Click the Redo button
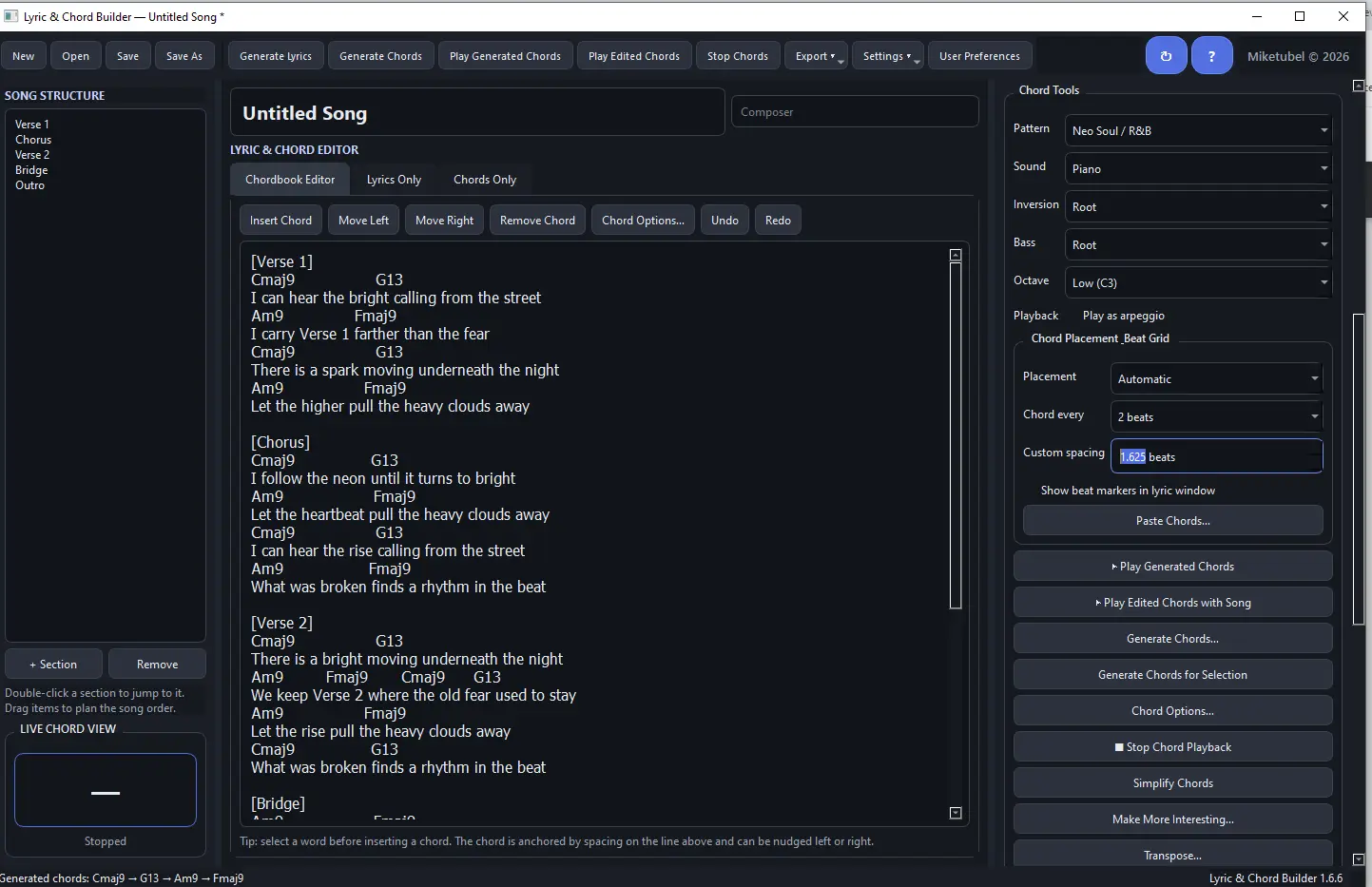Screen dimensions: 1372x887 (x=779, y=221)
